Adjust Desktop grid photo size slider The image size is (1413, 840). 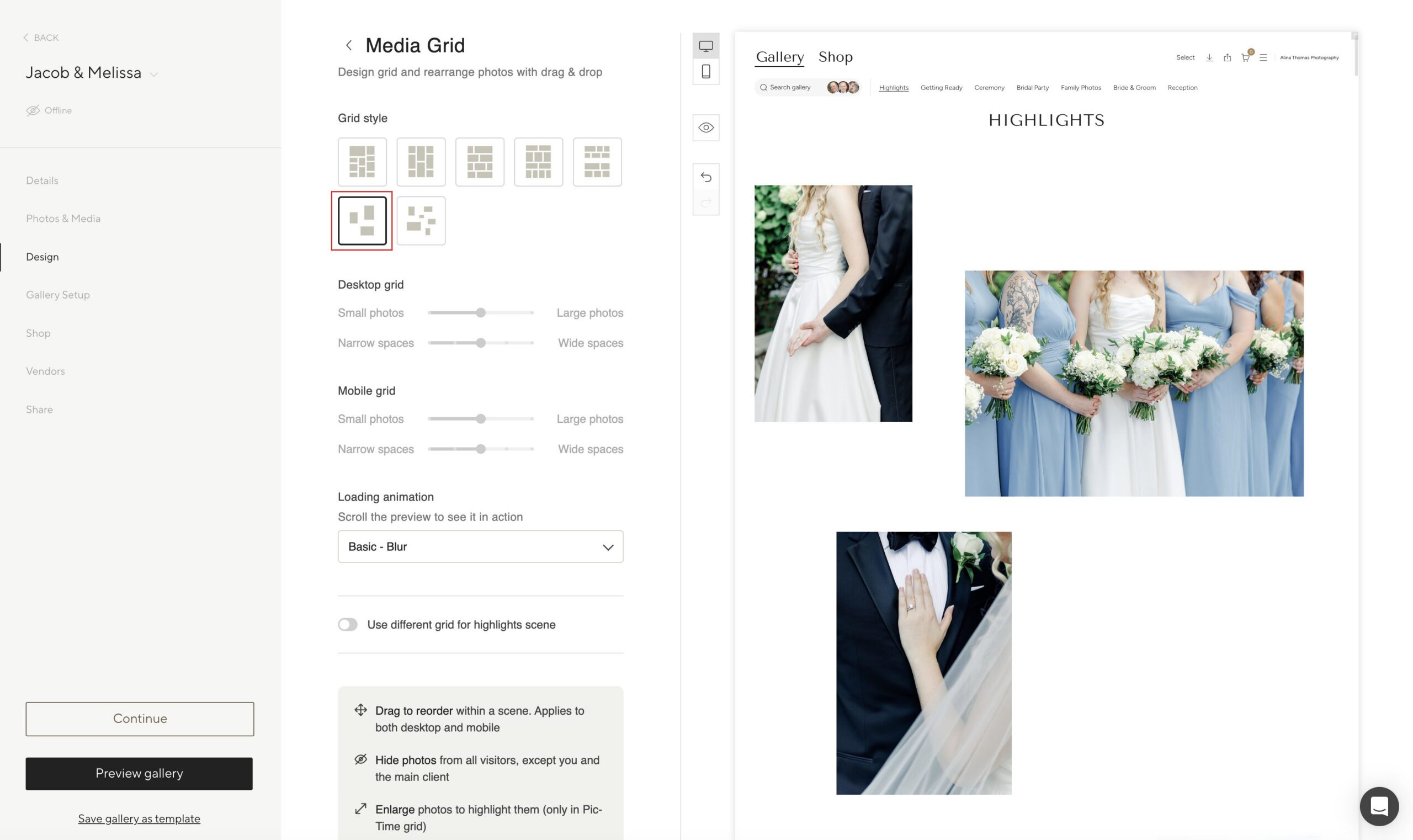coord(481,312)
